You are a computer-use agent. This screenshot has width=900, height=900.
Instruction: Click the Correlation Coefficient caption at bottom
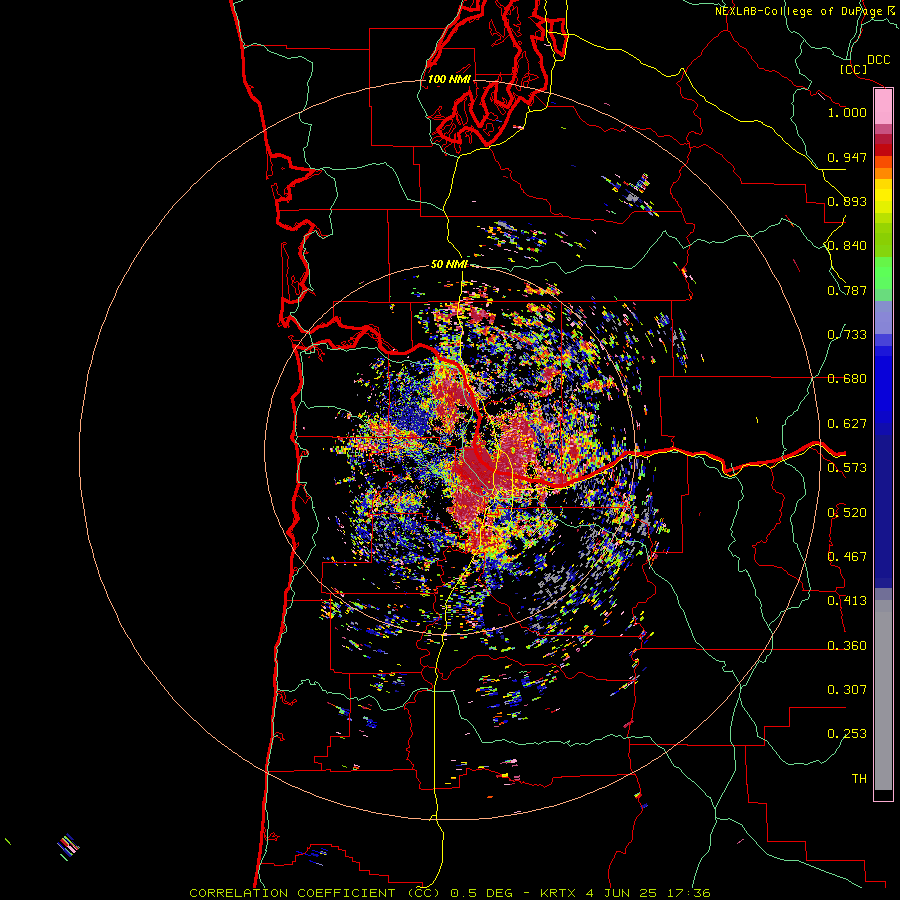pyautogui.click(x=450, y=893)
